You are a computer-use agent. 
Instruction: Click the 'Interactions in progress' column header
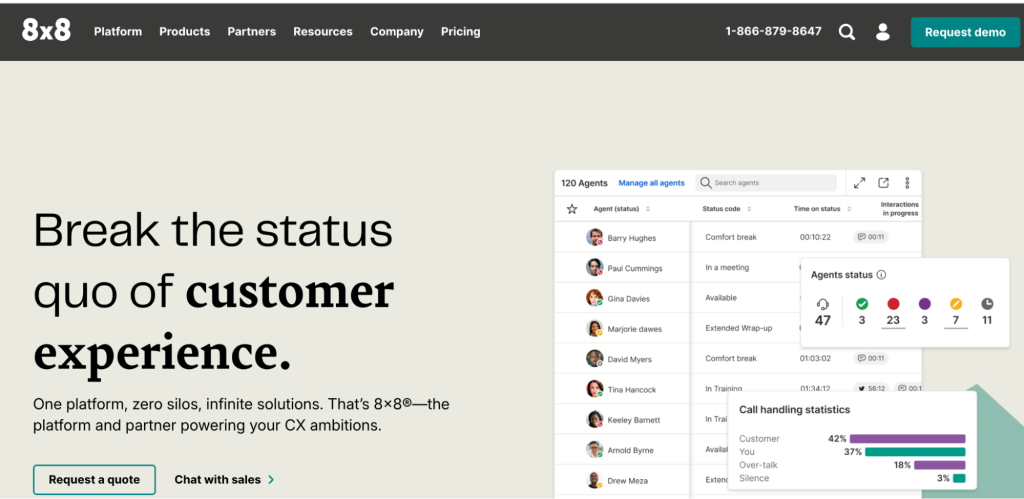(x=900, y=209)
